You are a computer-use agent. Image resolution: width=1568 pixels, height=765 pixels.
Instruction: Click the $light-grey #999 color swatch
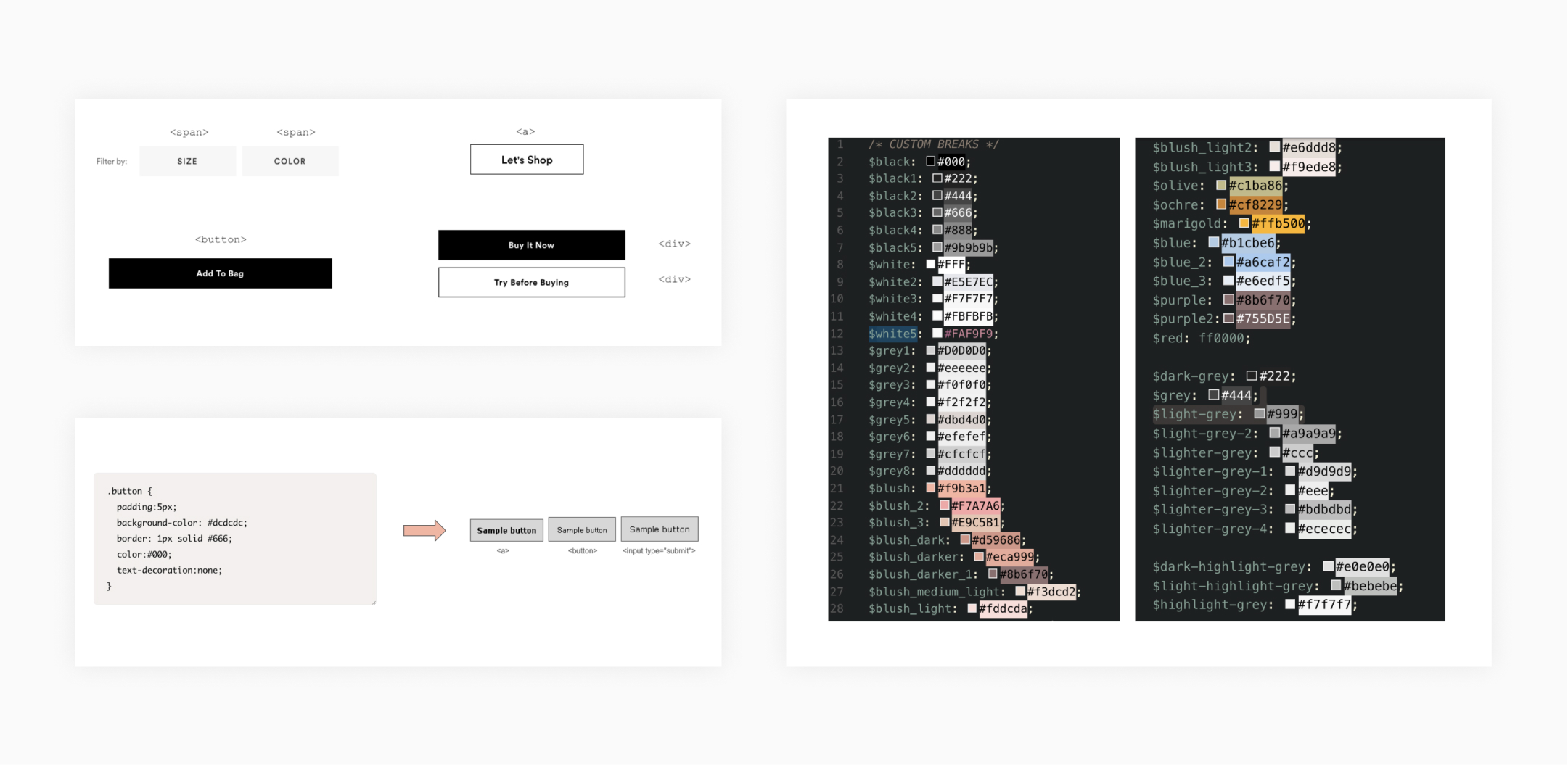pos(1260,414)
